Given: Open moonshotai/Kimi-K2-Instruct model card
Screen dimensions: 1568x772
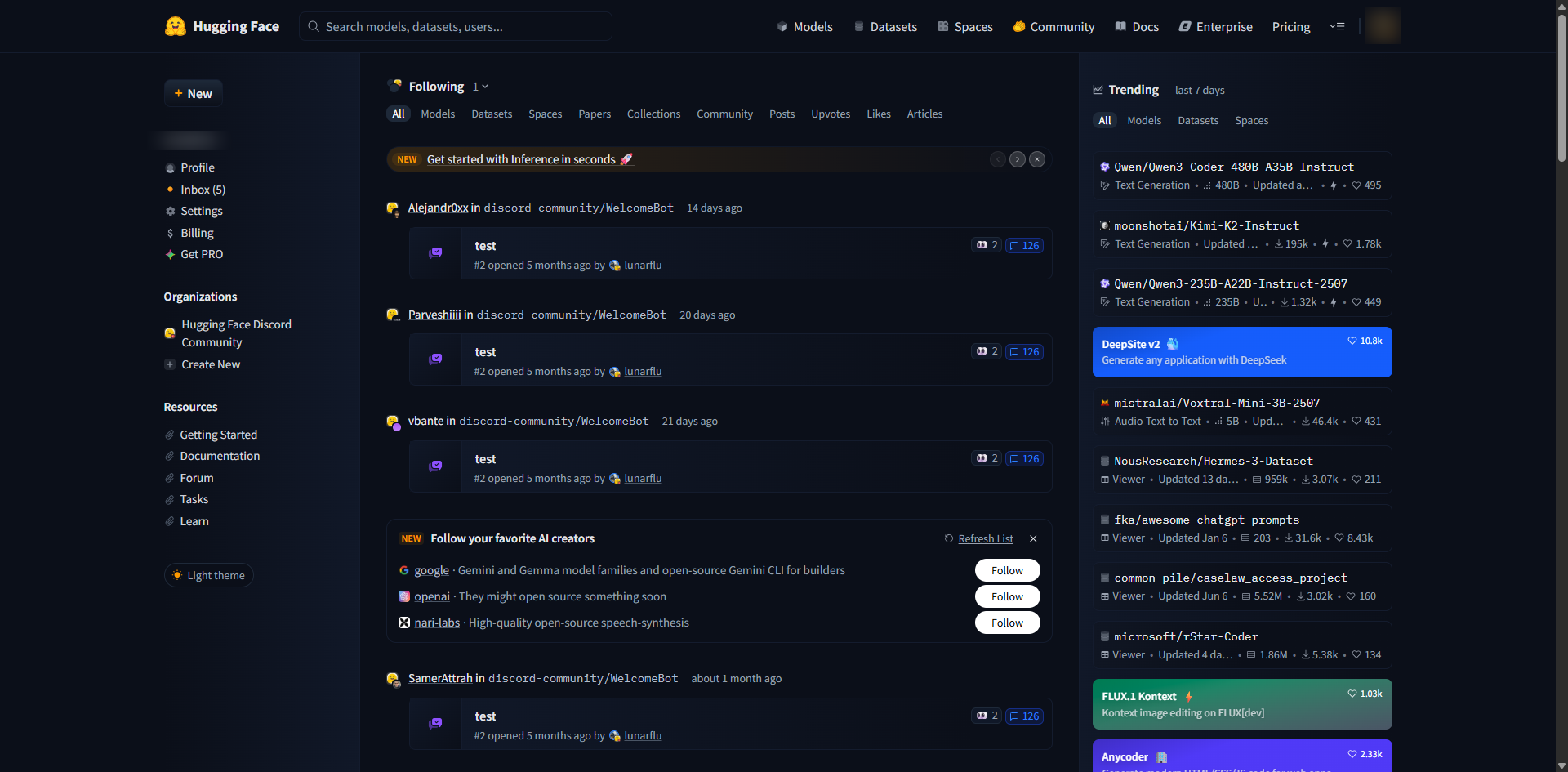Looking at the screenshot, I should 1242,234.
